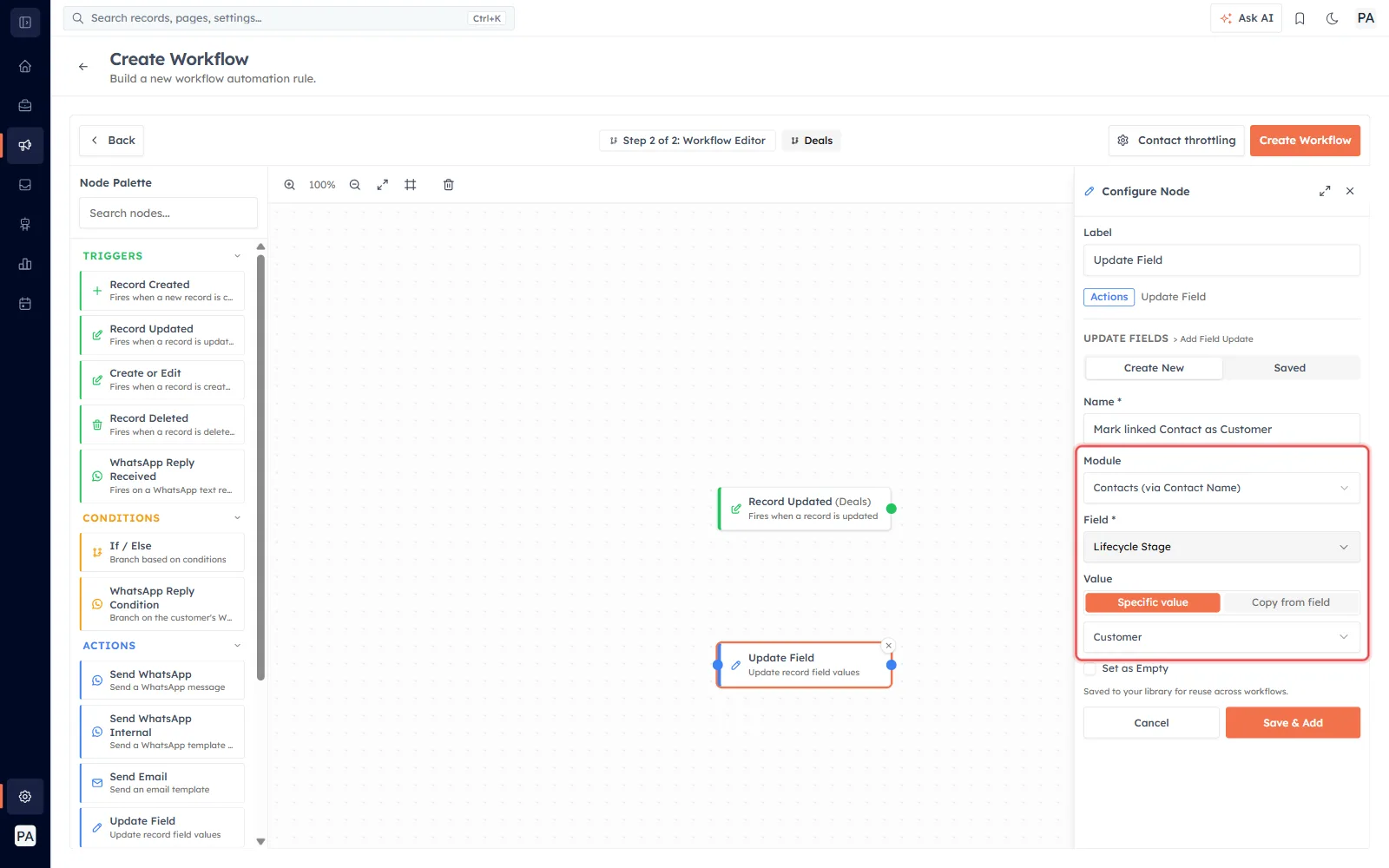Click the fit-to-view expand icon

[x=383, y=185]
